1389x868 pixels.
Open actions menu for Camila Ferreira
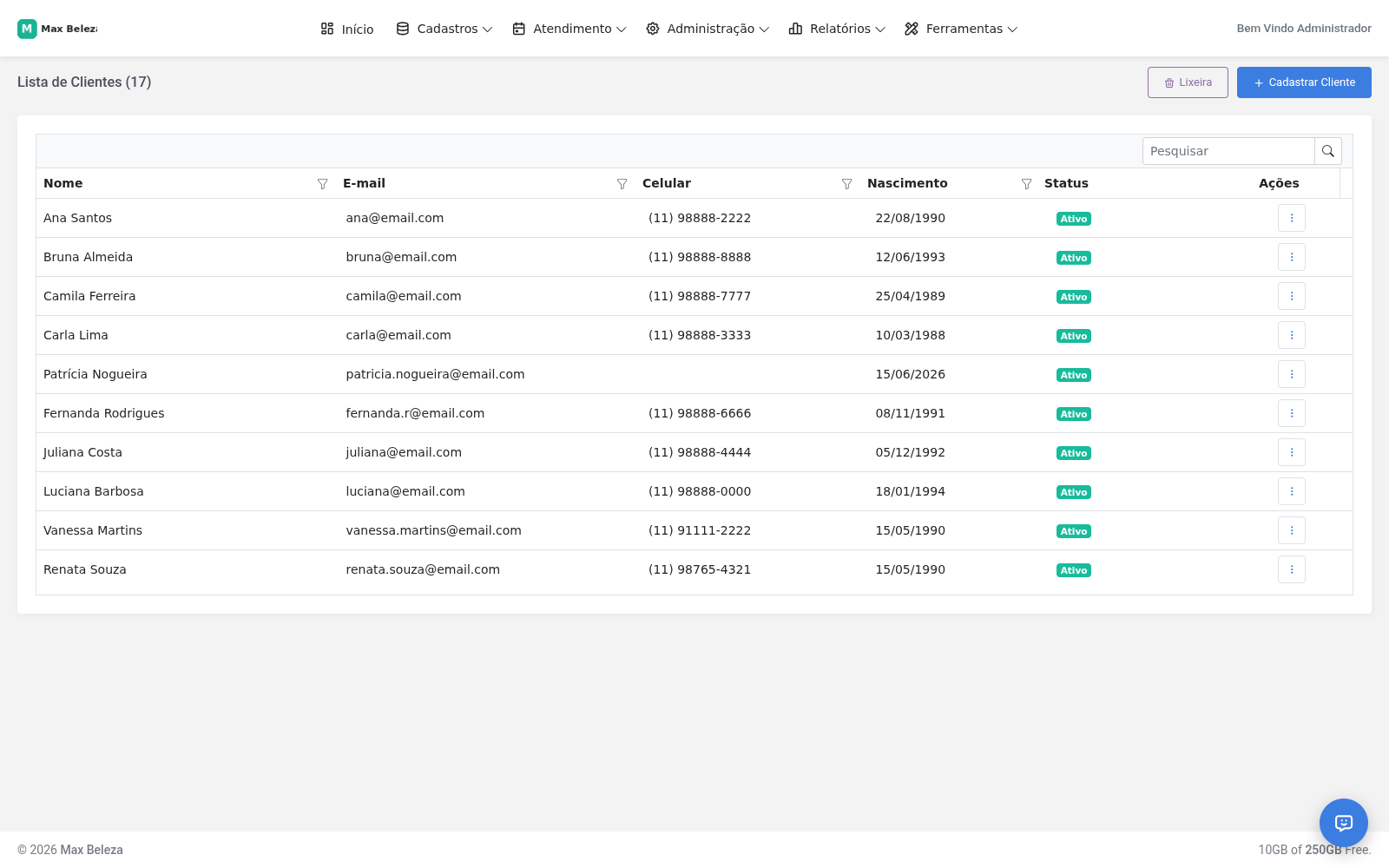coord(1292,296)
